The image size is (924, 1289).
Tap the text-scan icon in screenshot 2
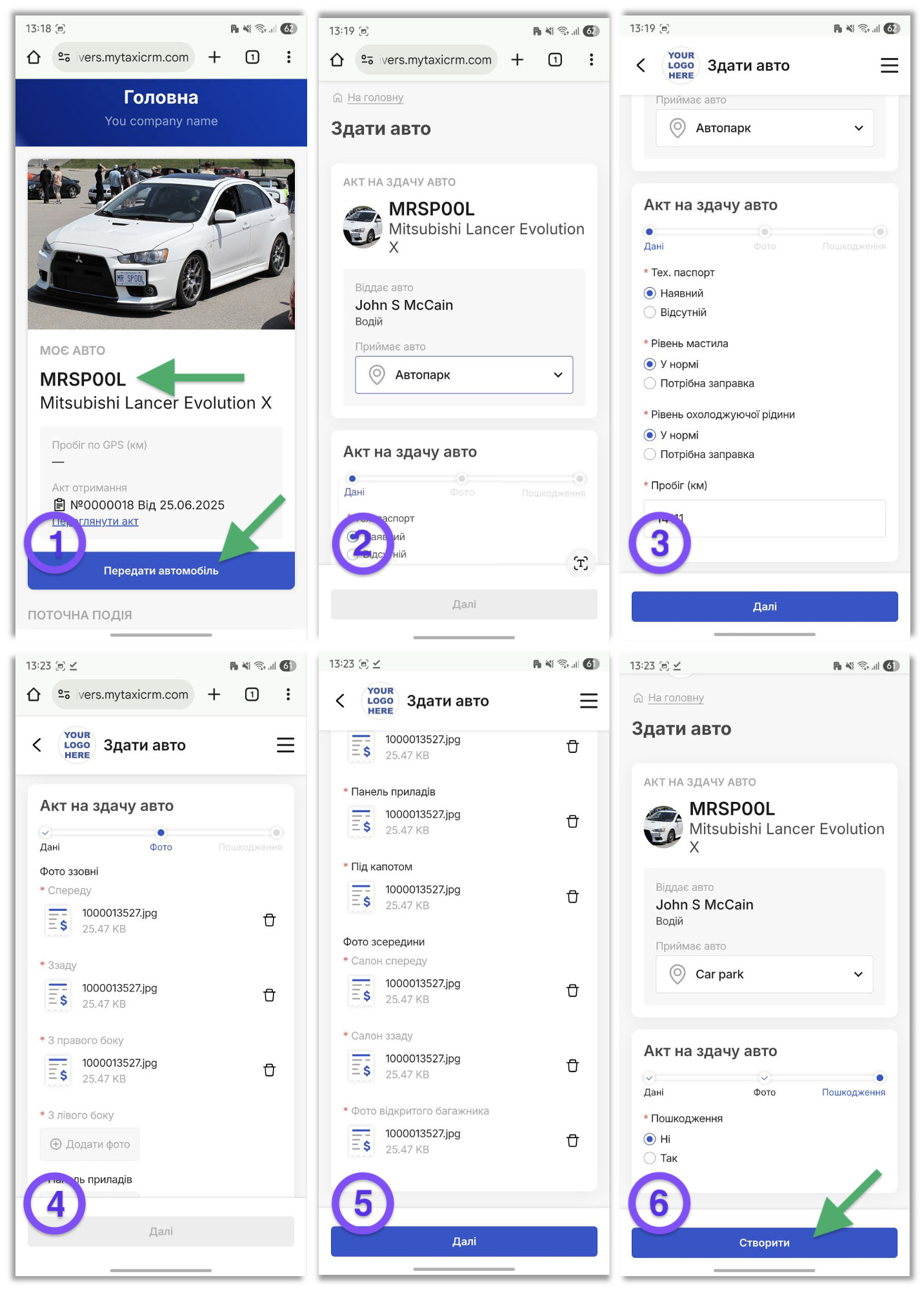(x=580, y=563)
